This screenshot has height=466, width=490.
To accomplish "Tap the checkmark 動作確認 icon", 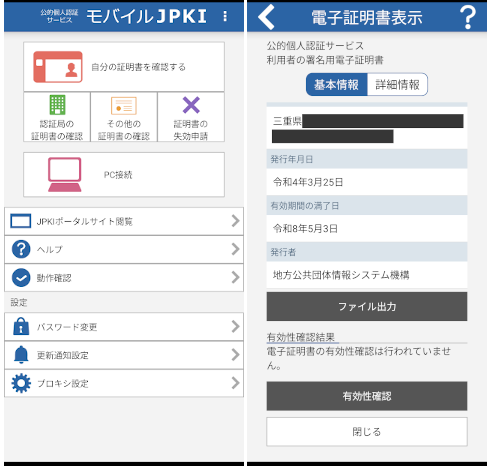I will click(21, 277).
